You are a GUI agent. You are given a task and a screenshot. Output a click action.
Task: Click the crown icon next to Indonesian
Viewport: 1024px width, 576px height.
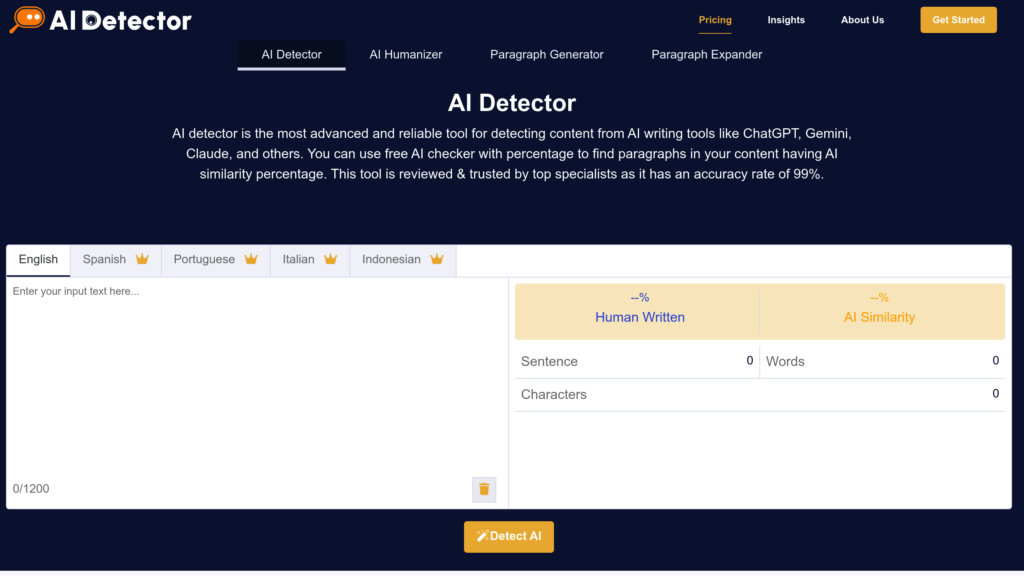tap(437, 258)
